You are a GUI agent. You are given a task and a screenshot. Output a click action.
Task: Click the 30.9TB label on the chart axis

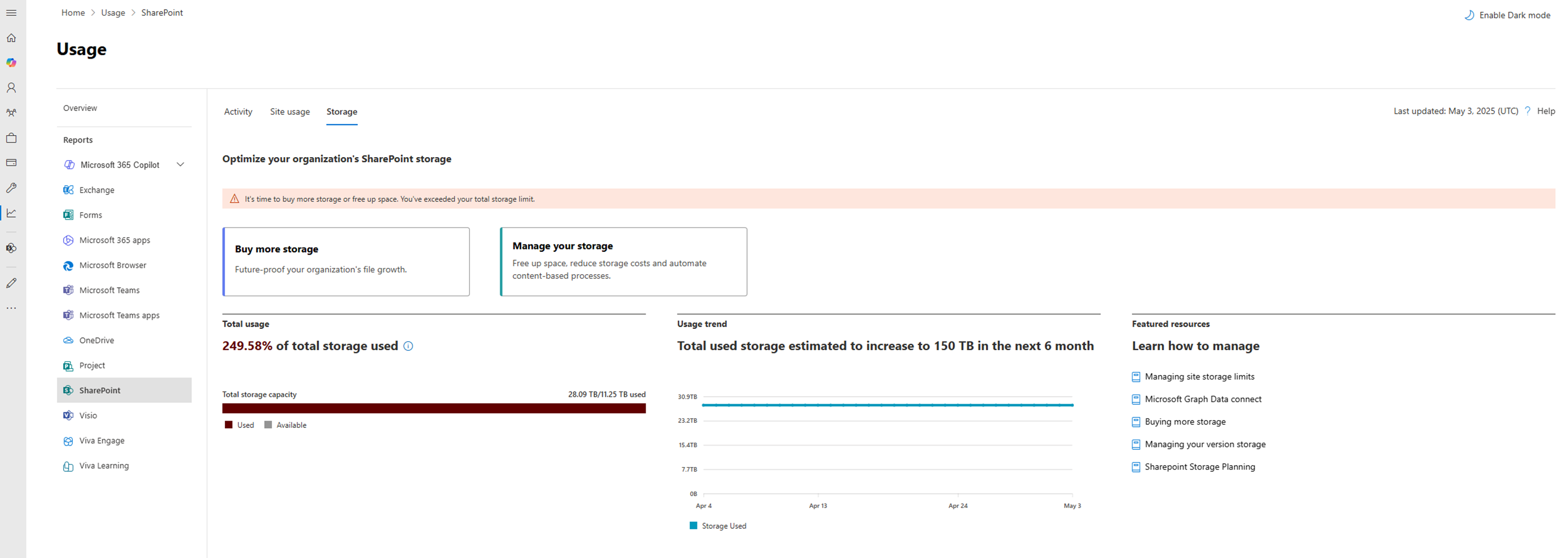[x=687, y=397]
